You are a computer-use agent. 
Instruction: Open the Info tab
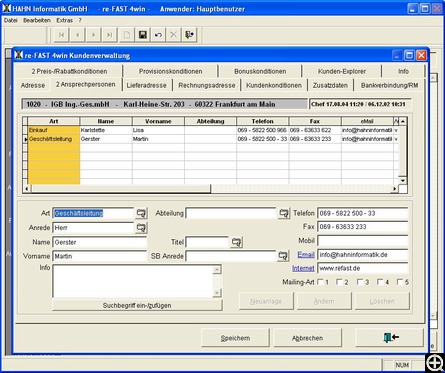(x=403, y=71)
